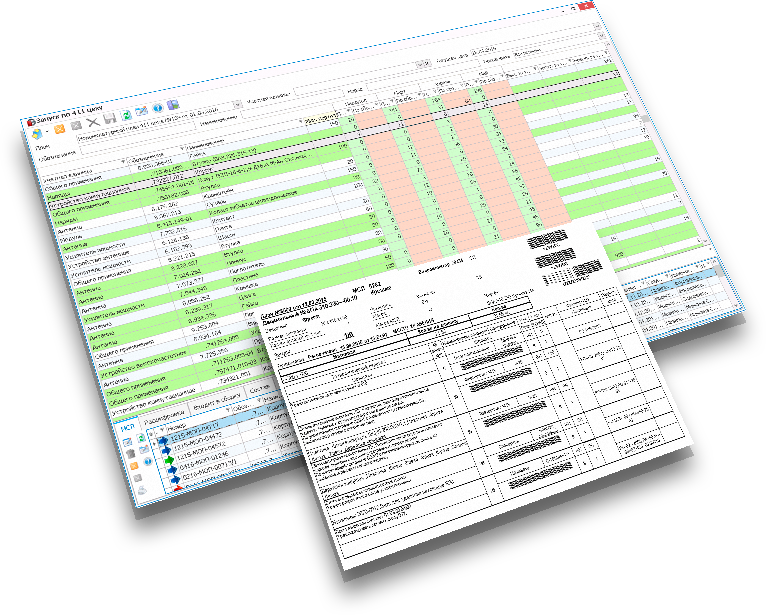Click the gray envelope toolbar icon
Image resolution: width=766 pixels, height=615 pixels.
pos(76,126)
